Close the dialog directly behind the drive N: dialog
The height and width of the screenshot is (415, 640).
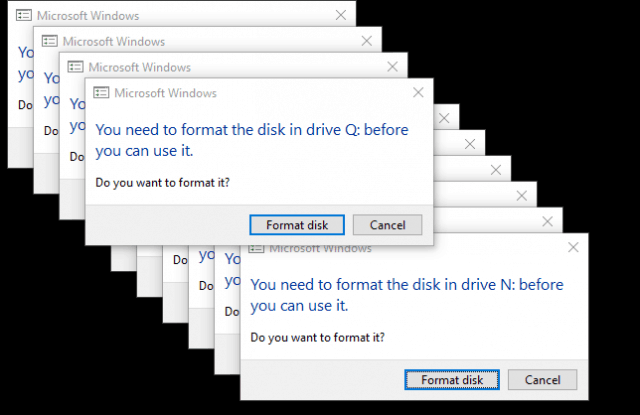(547, 222)
